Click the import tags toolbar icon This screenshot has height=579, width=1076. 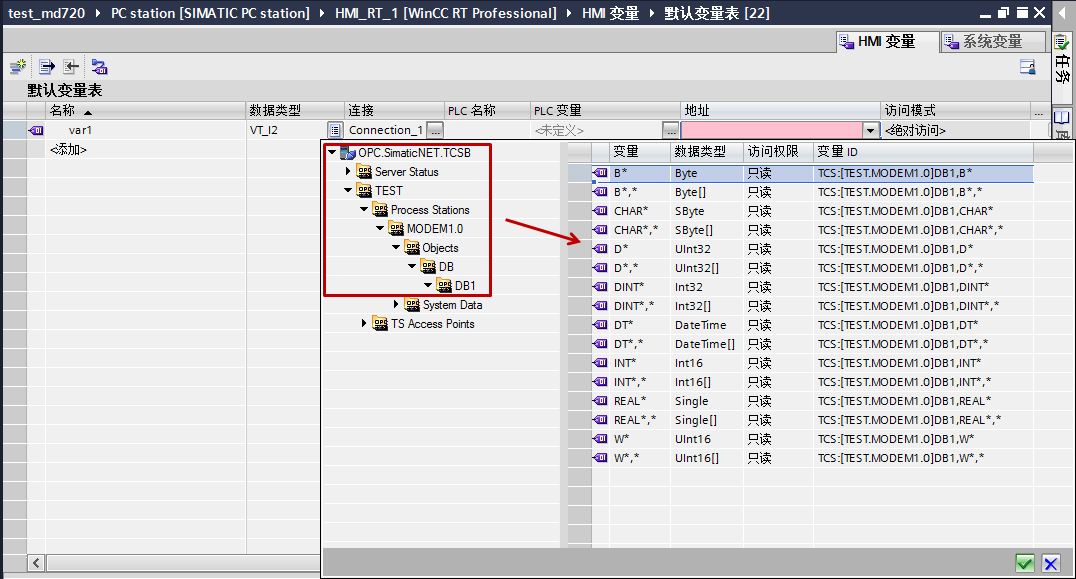coord(71,67)
